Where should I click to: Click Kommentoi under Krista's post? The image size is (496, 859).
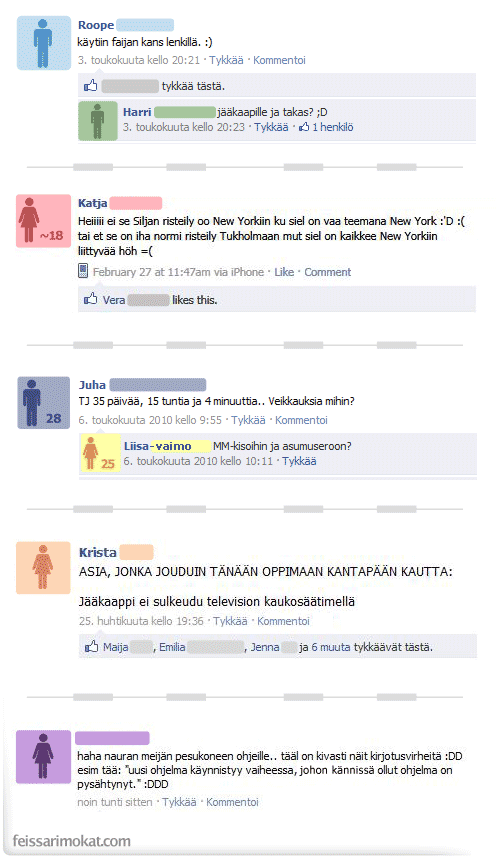pyautogui.click(x=283, y=621)
